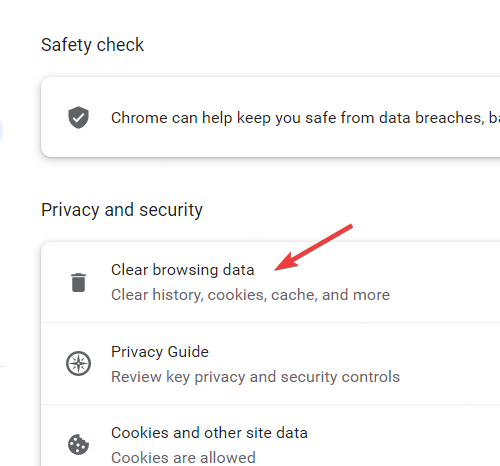
Task: Open Cookies and other site data
Action: [270, 436]
